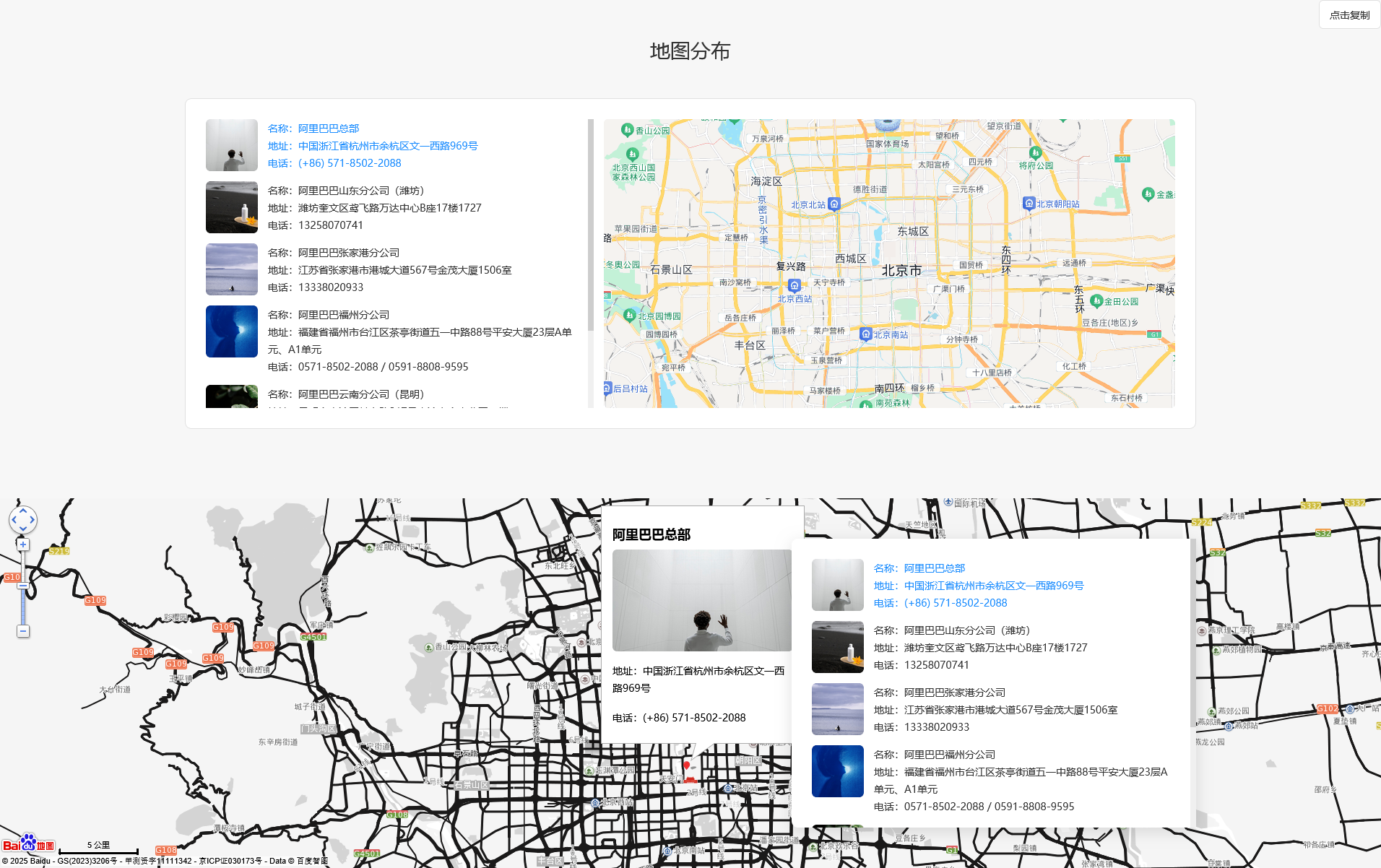
Task: Click the 阿里巴巴张家港分公司 ocean photo thumbnail
Action: [231, 269]
